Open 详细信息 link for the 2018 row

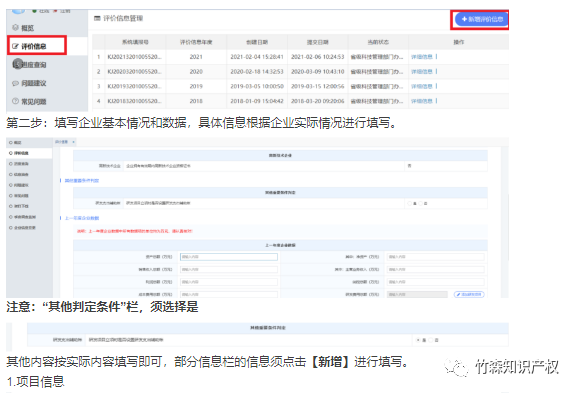(x=422, y=101)
